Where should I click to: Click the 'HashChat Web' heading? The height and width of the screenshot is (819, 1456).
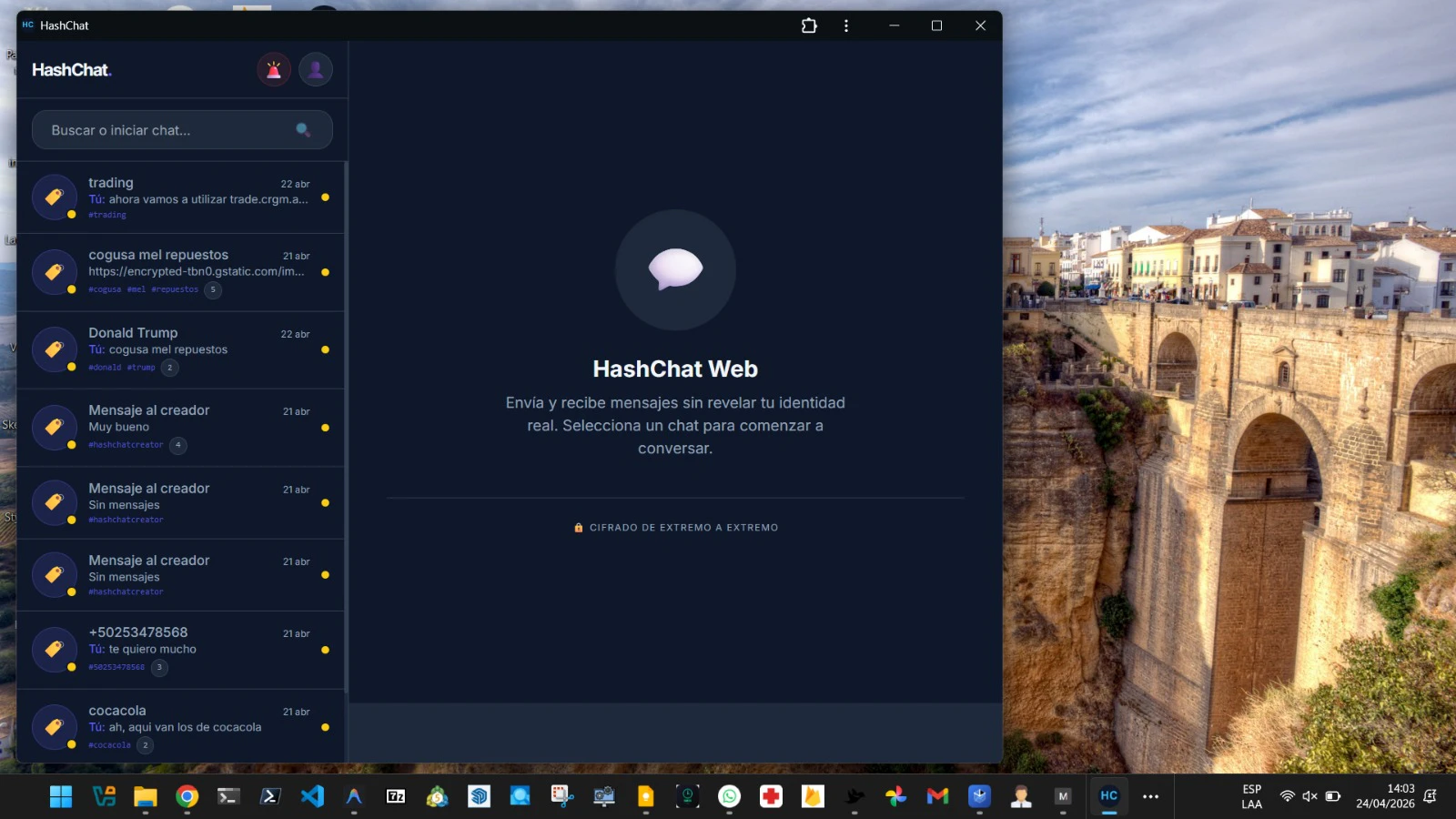[x=675, y=369]
